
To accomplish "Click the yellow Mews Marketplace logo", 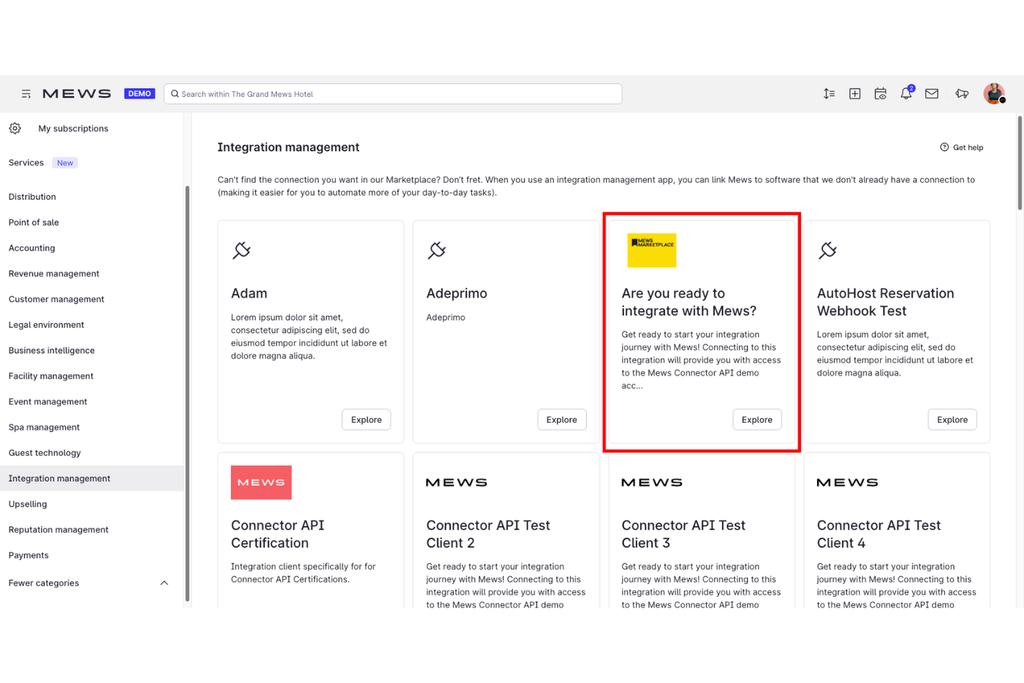I will tap(651, 250).
